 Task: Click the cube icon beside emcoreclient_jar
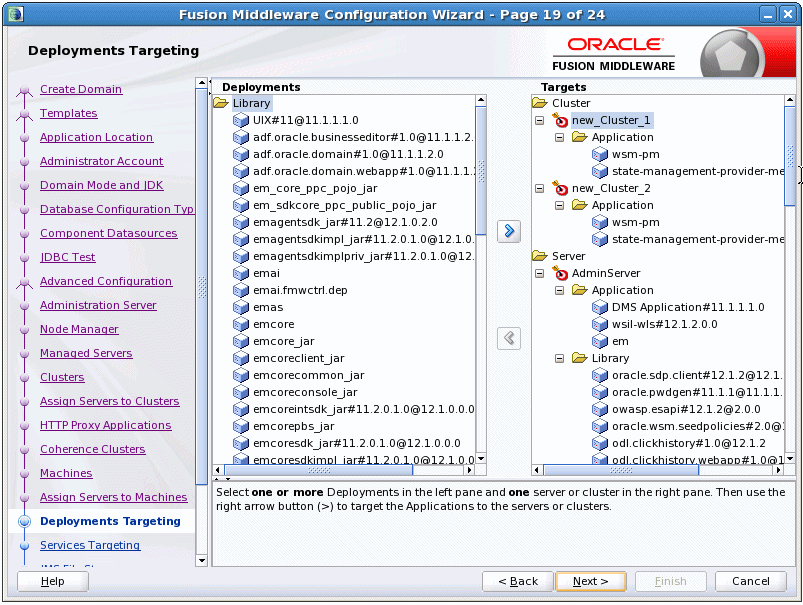241,358
